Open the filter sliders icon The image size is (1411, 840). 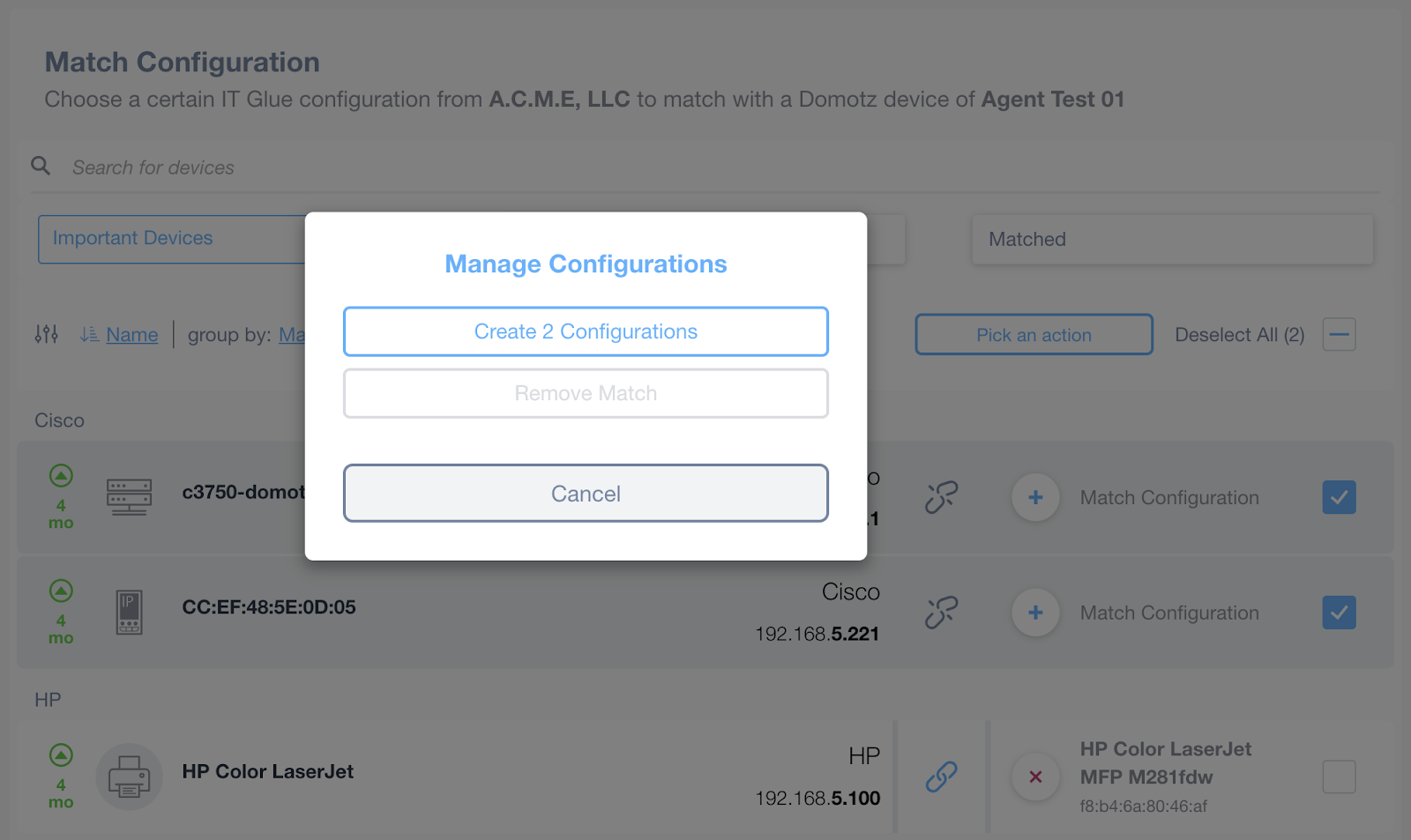(x=46, y=334)
